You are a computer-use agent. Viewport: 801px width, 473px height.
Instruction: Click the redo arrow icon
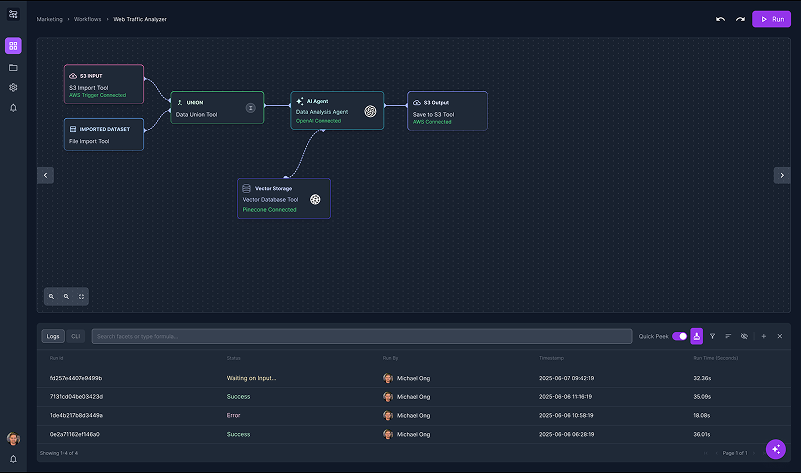tap(740, 19)
